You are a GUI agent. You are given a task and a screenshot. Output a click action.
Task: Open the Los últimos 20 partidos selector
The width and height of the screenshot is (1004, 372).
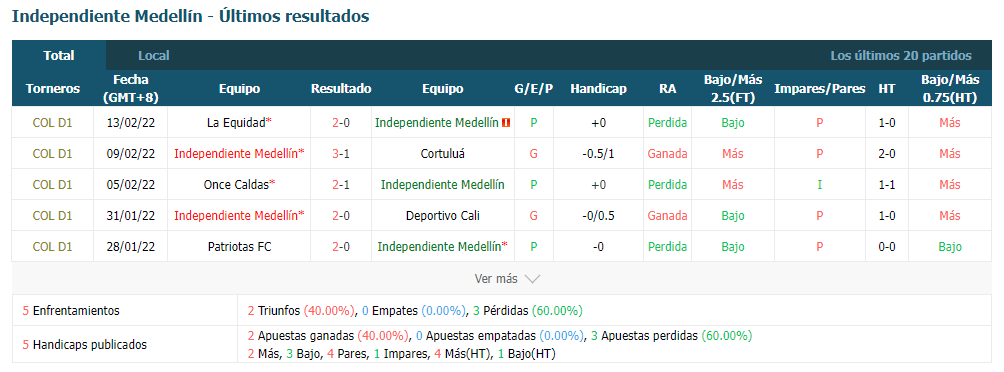901,56
